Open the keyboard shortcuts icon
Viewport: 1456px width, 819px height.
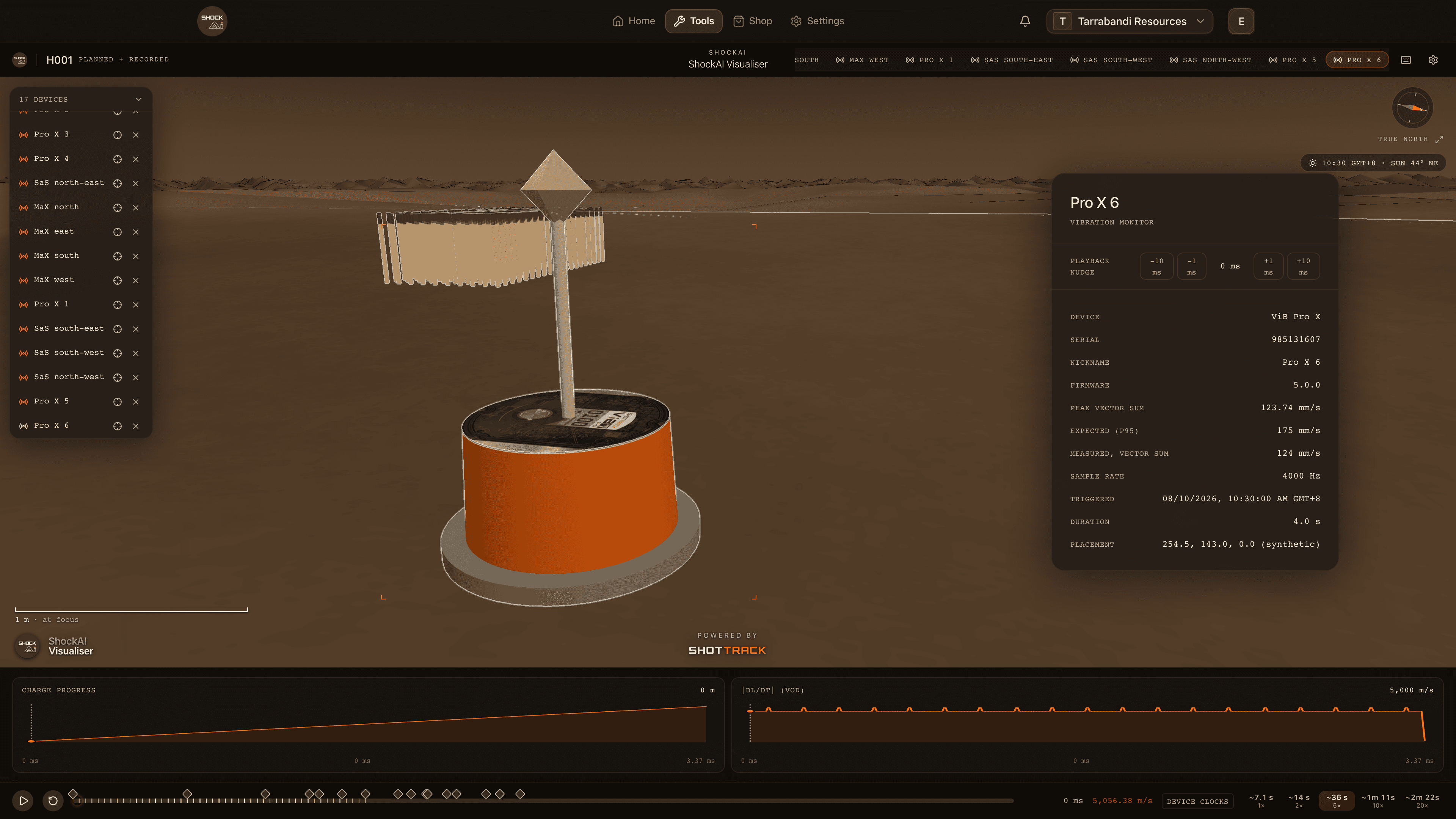(x=1406, y=60)
